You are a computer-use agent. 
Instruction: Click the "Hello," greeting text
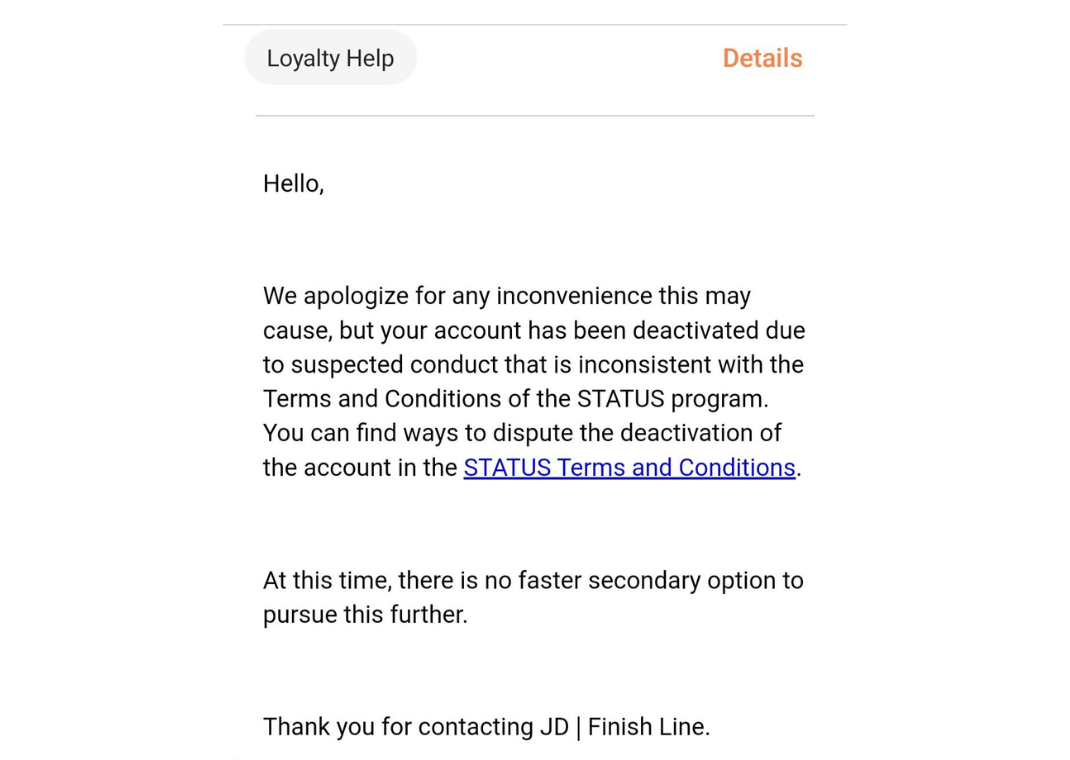pyautogui.click(x=293, y=184)
